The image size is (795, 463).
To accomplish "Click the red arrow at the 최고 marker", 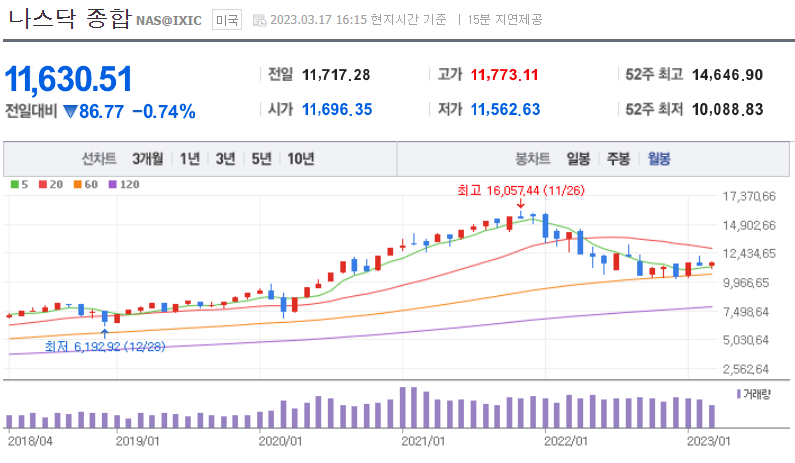I will click(x=521, y=204).
